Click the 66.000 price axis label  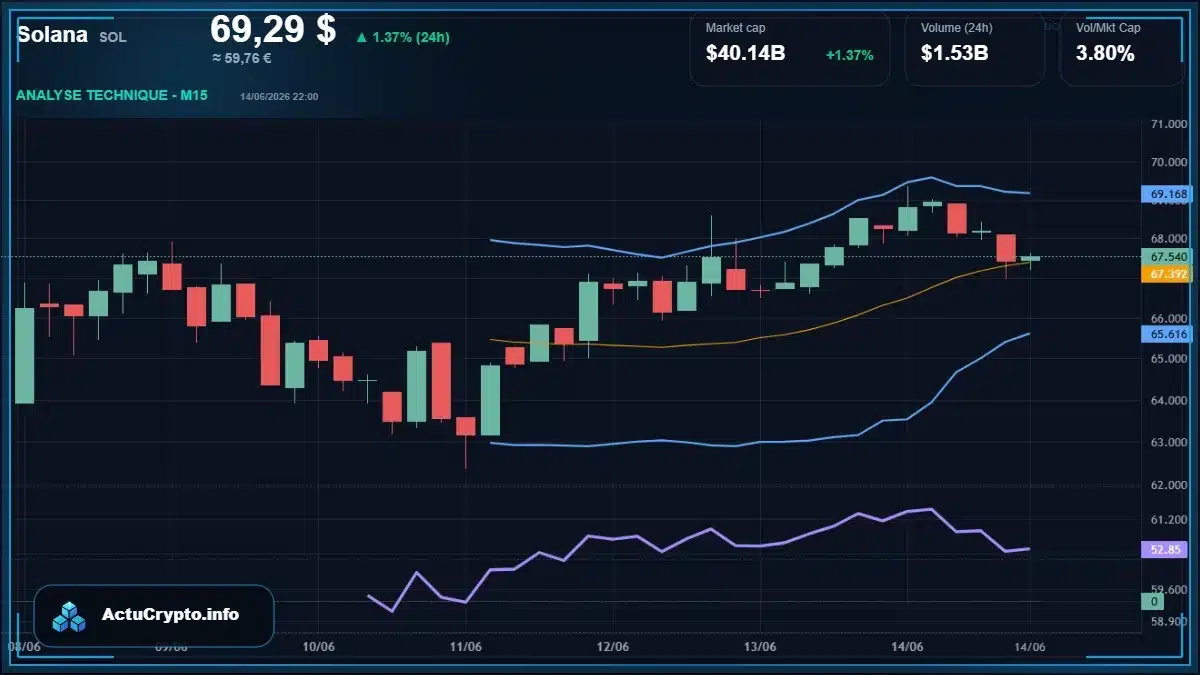coord(1169,318)
